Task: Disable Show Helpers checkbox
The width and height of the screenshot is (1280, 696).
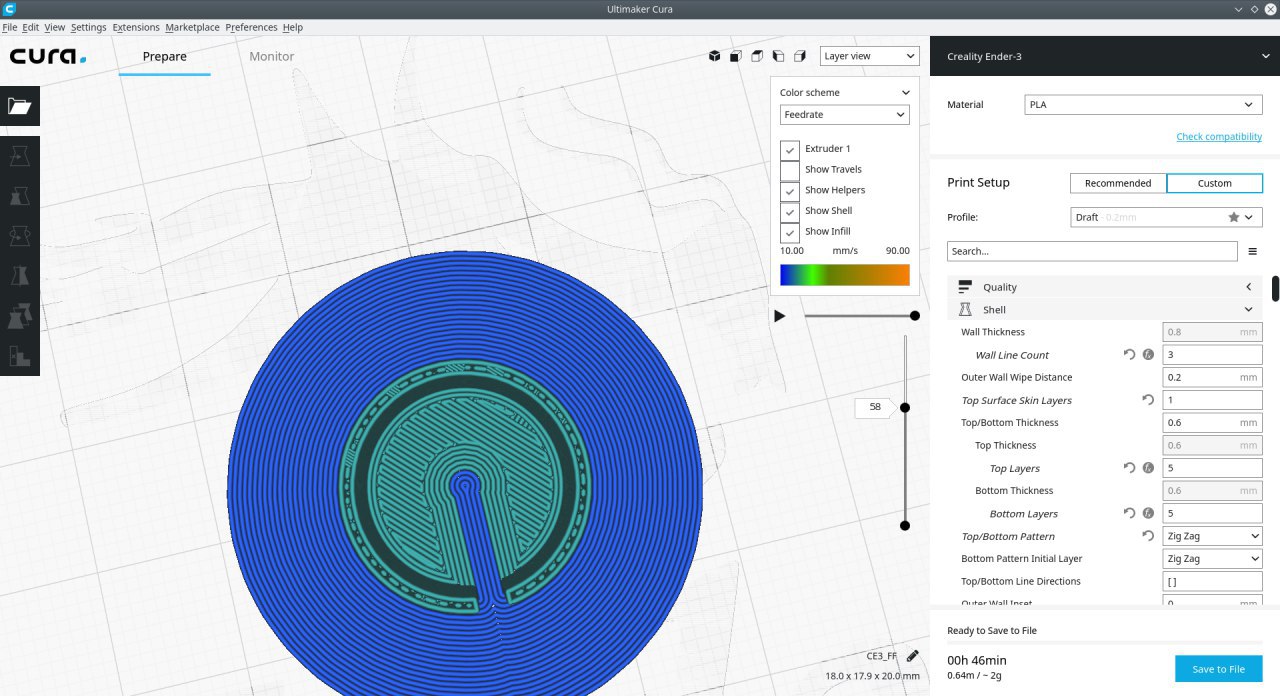Action: pos(790,190)
